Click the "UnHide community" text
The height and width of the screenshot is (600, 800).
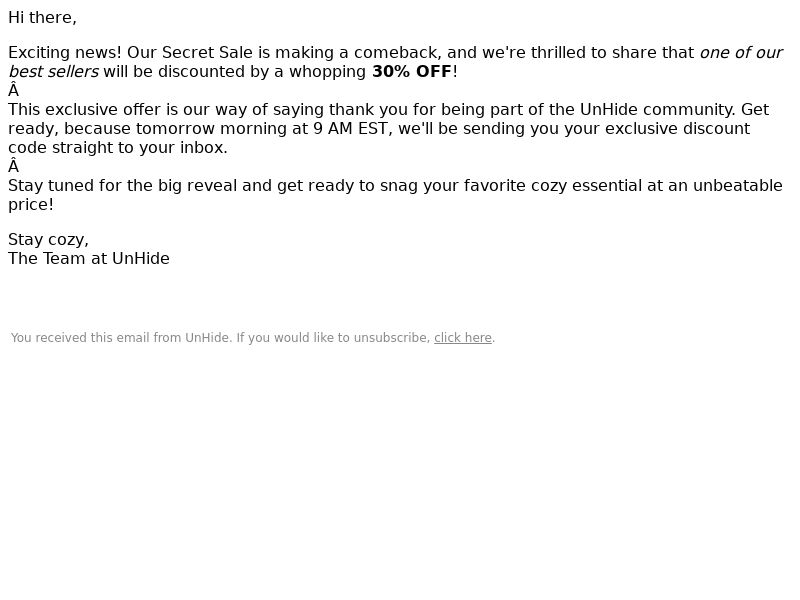[x=655, y=110]
